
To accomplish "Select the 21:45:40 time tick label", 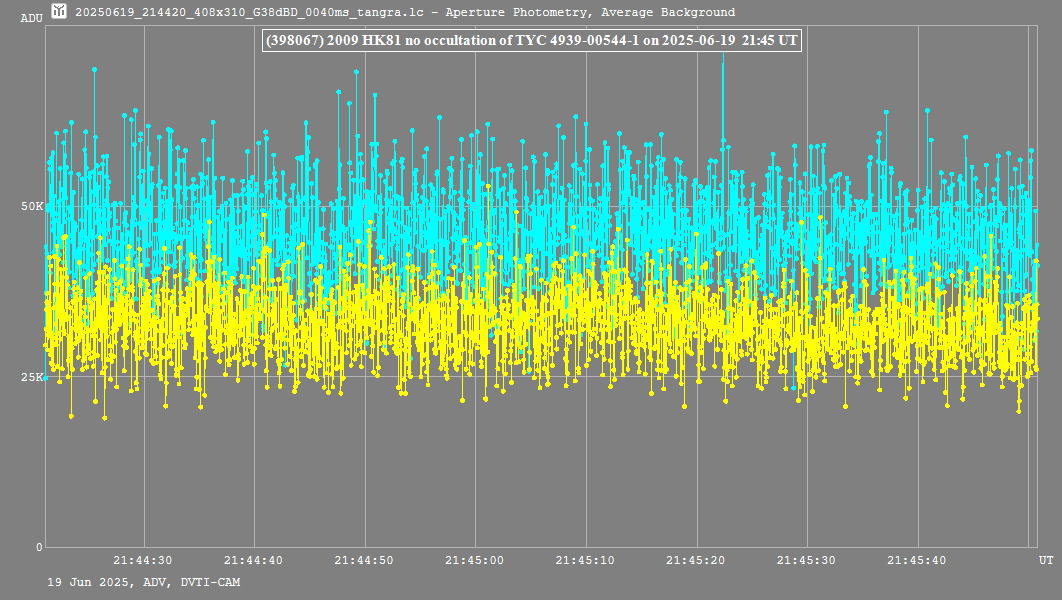I will tap(917, 561).
